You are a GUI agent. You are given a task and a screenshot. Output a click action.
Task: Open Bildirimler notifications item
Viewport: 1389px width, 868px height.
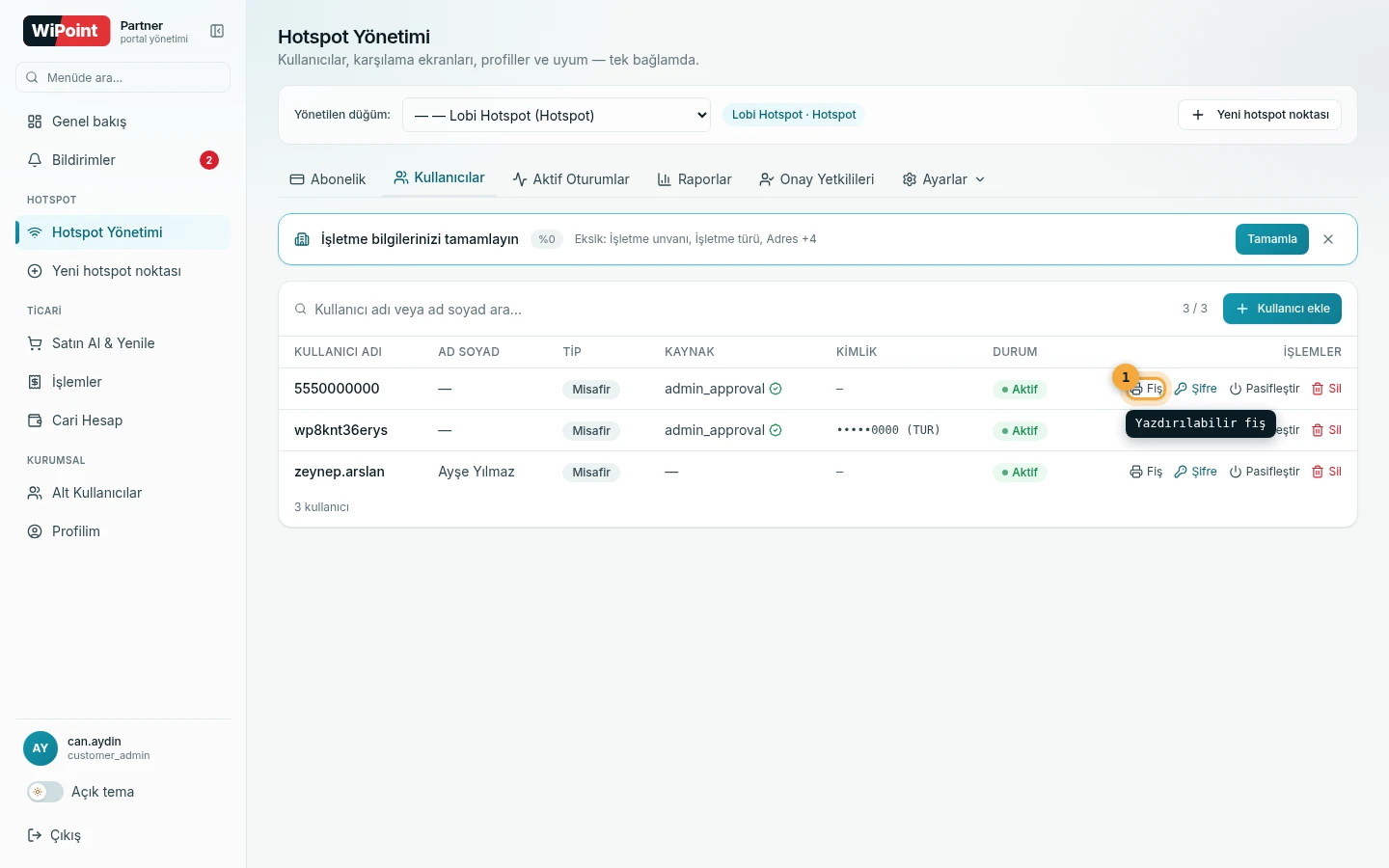pos(123,160)
